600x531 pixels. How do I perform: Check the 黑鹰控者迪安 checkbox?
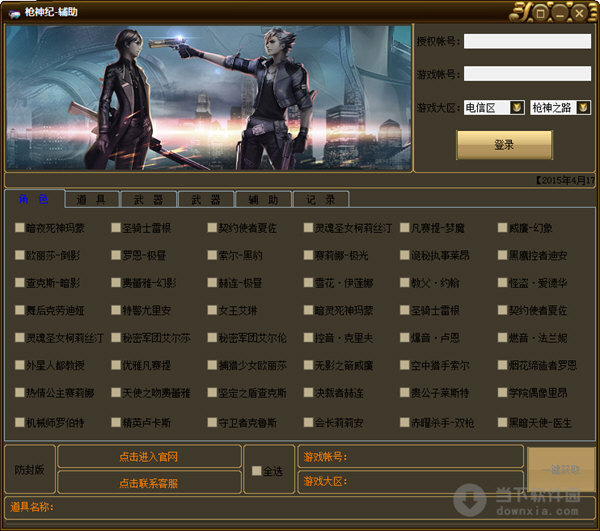502,255
